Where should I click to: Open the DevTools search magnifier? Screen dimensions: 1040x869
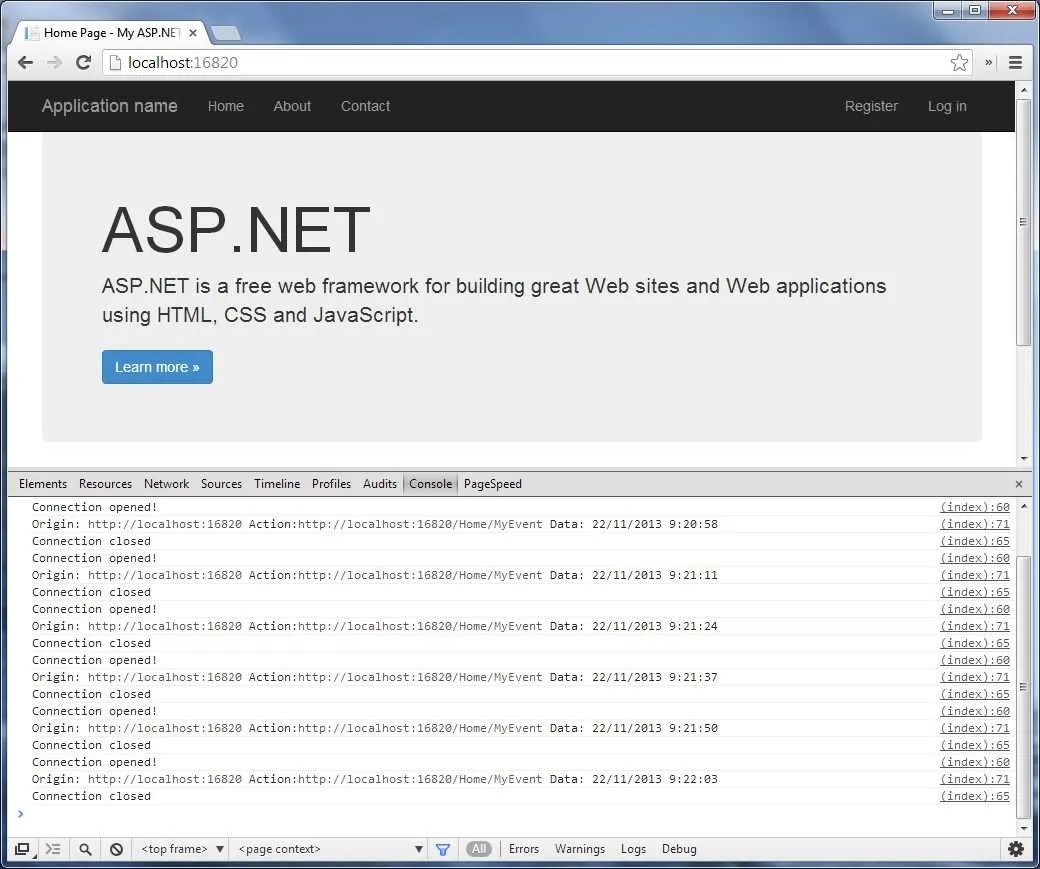pos(85,849)
